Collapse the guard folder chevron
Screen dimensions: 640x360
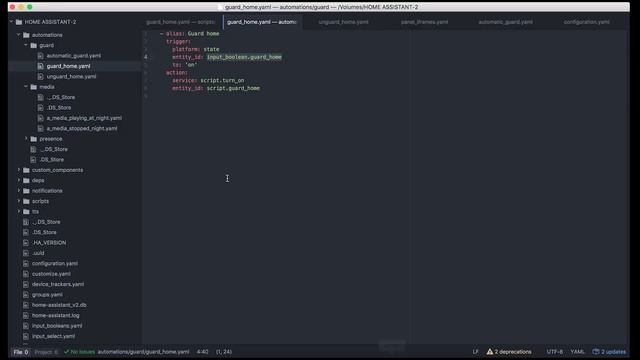(x=26, y=45)
